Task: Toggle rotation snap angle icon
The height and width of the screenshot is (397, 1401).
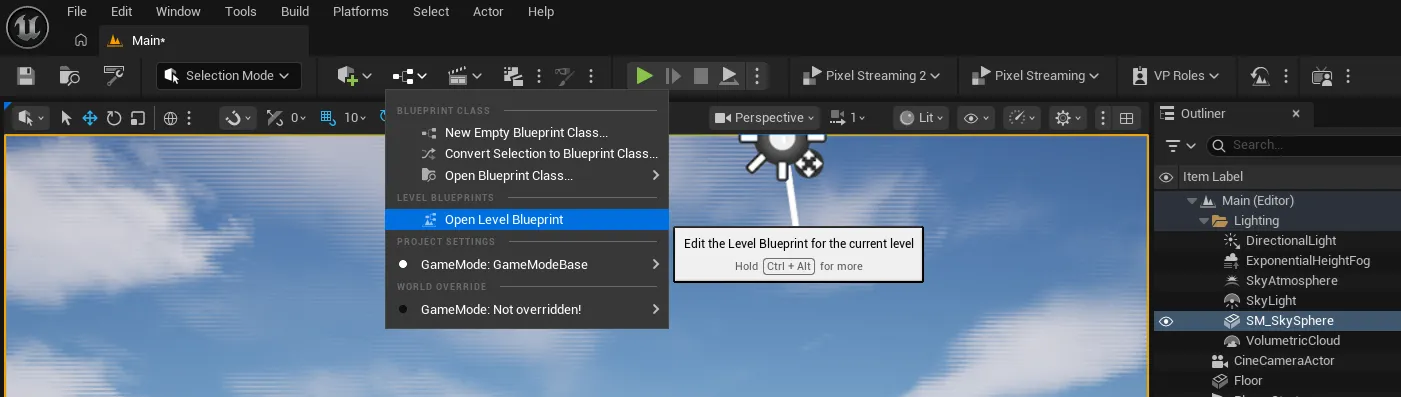Action: click(x=275, y=118)
